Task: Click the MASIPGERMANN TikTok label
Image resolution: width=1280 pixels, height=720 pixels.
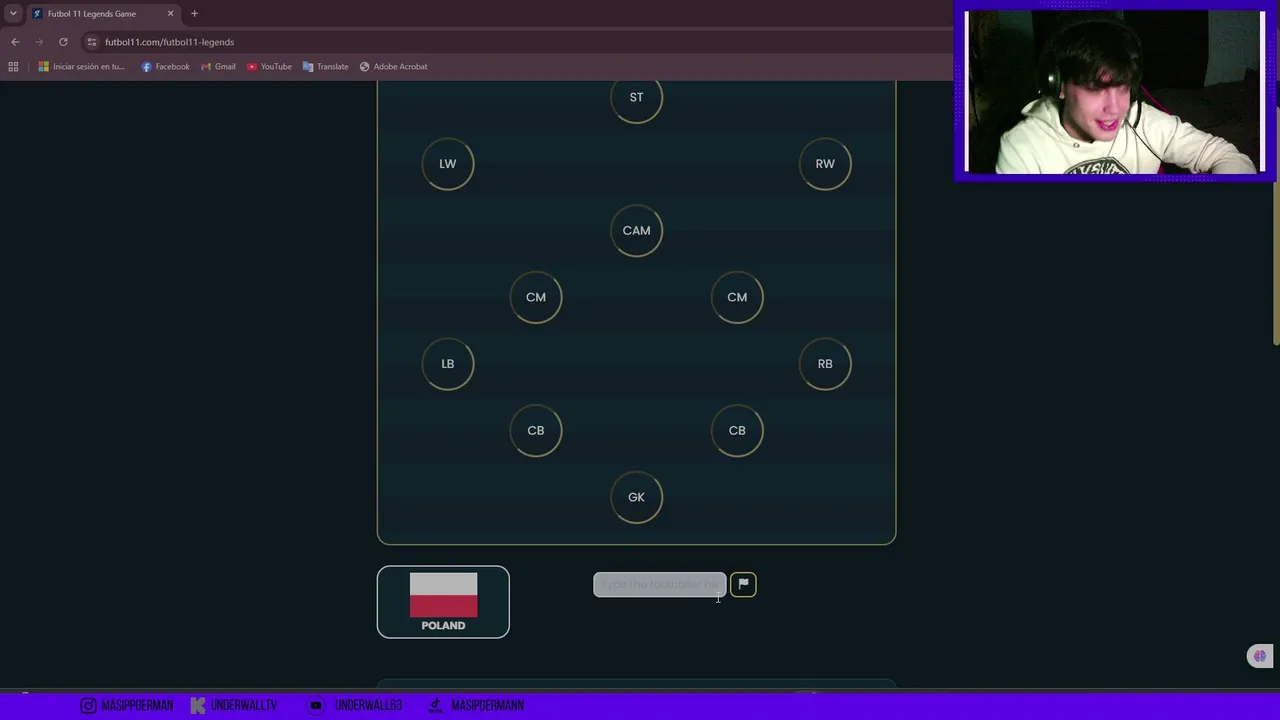Action: 476,705
